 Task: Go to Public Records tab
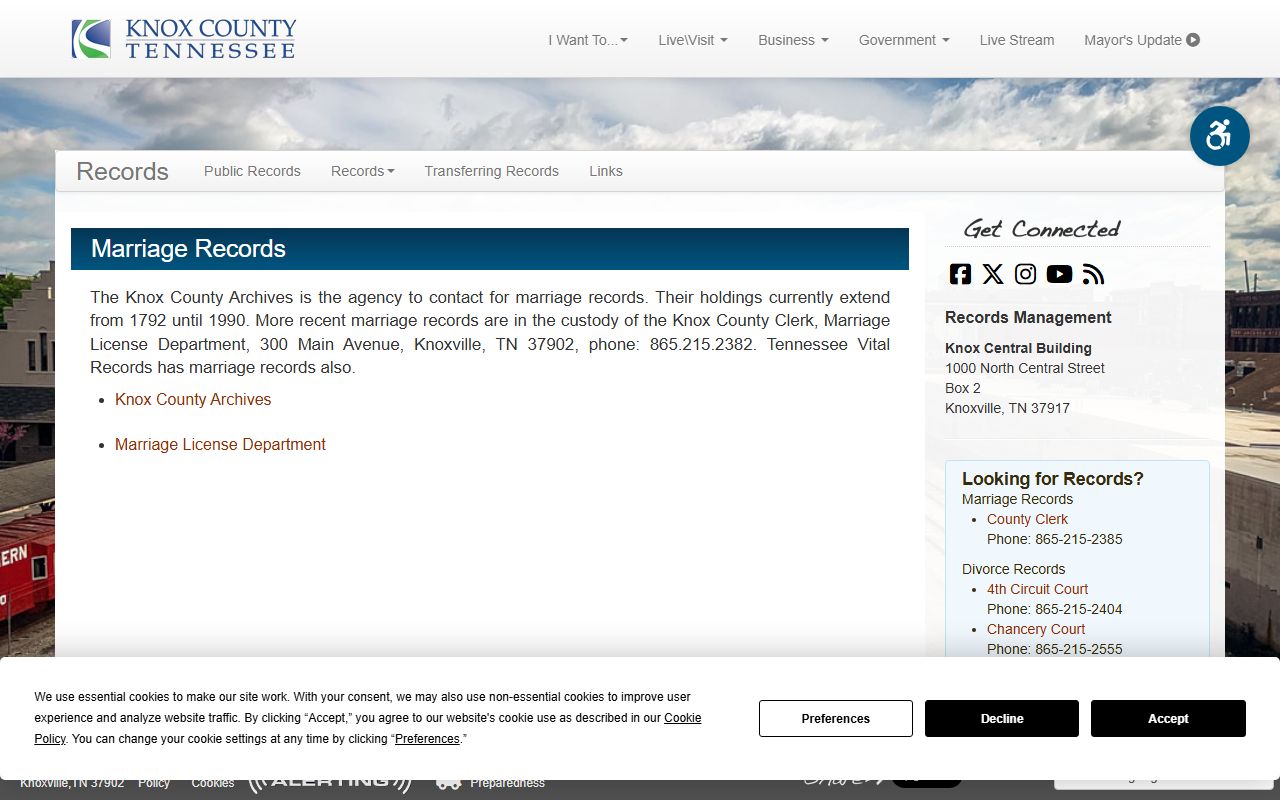(x=252, y=171)
